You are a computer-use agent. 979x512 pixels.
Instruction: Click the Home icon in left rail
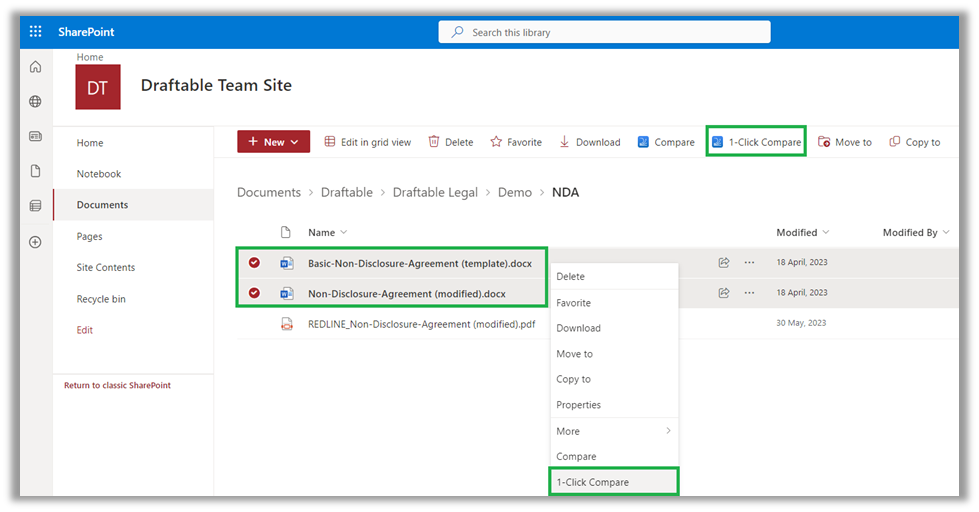pyautogui.click(x=36, y=67)
